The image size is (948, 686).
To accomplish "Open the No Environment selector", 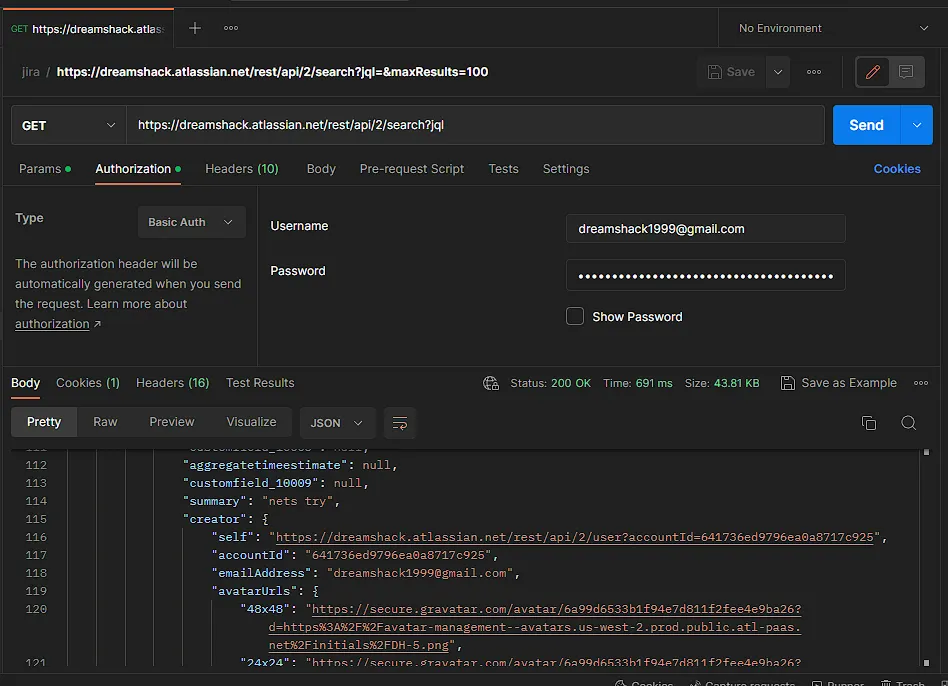I will point(828,27).
